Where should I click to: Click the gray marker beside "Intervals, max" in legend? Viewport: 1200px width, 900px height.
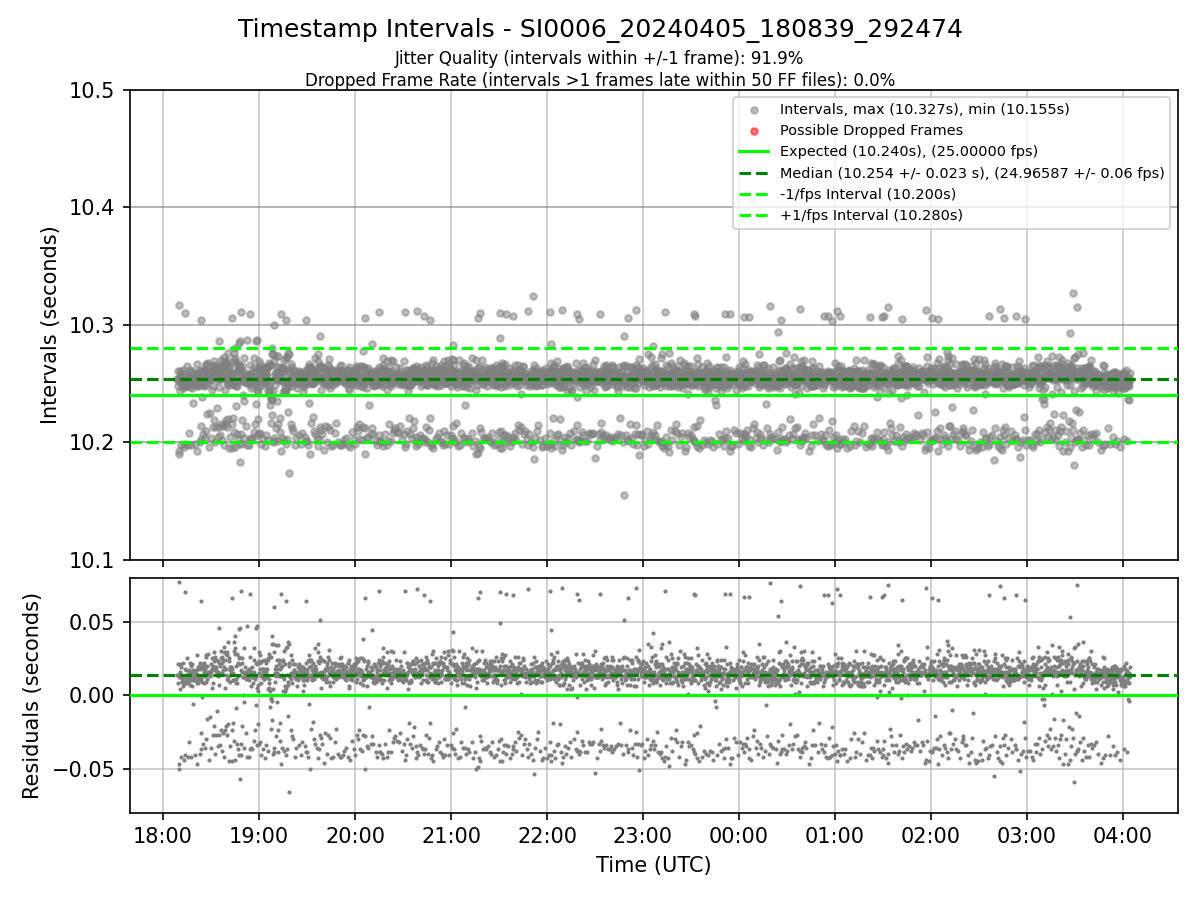755,110
